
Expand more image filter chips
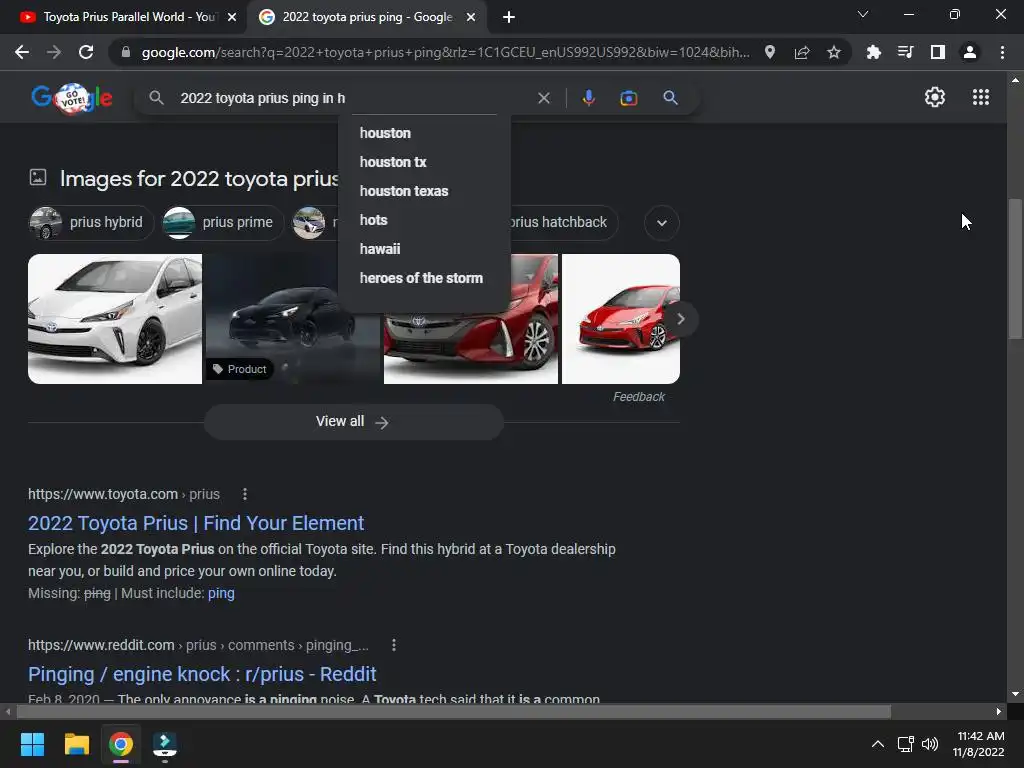[x=662, y=223]
